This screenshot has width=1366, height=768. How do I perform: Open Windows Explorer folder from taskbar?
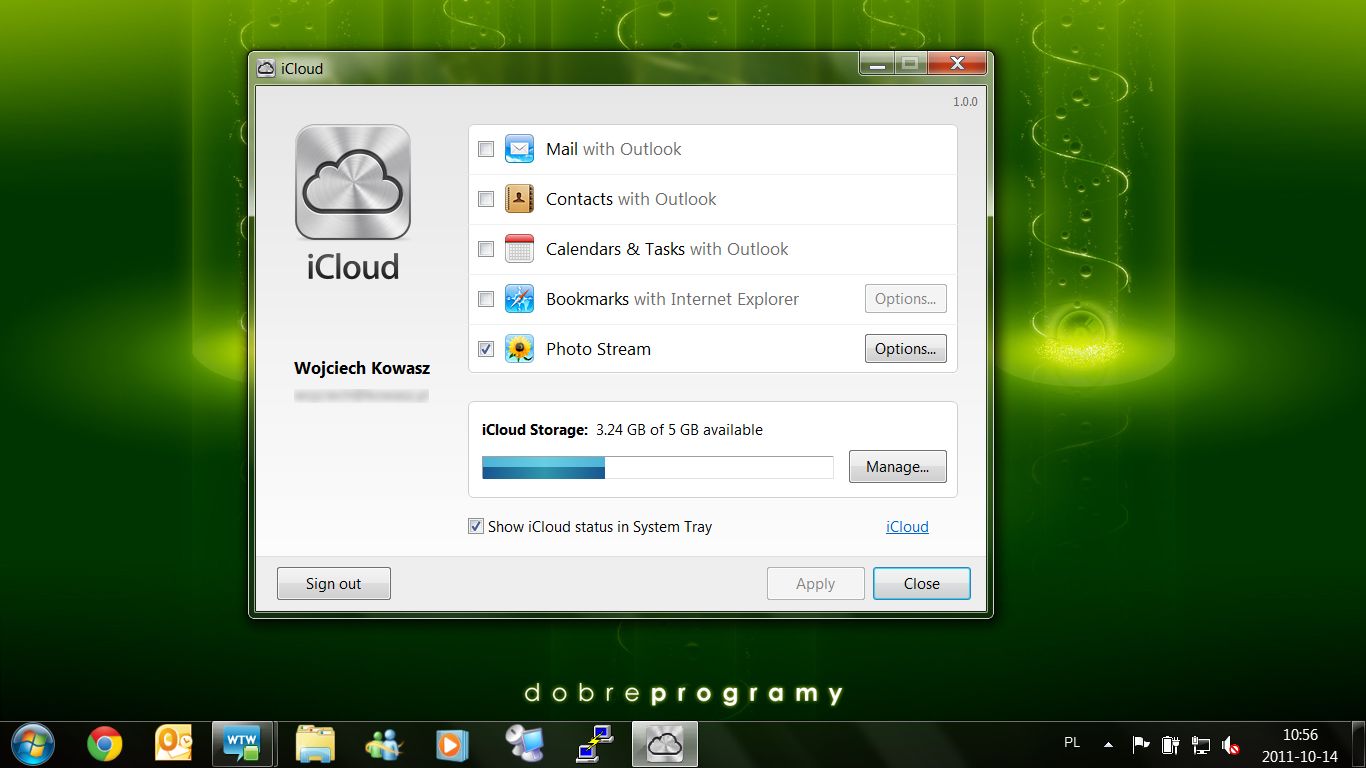click(315, 744)
